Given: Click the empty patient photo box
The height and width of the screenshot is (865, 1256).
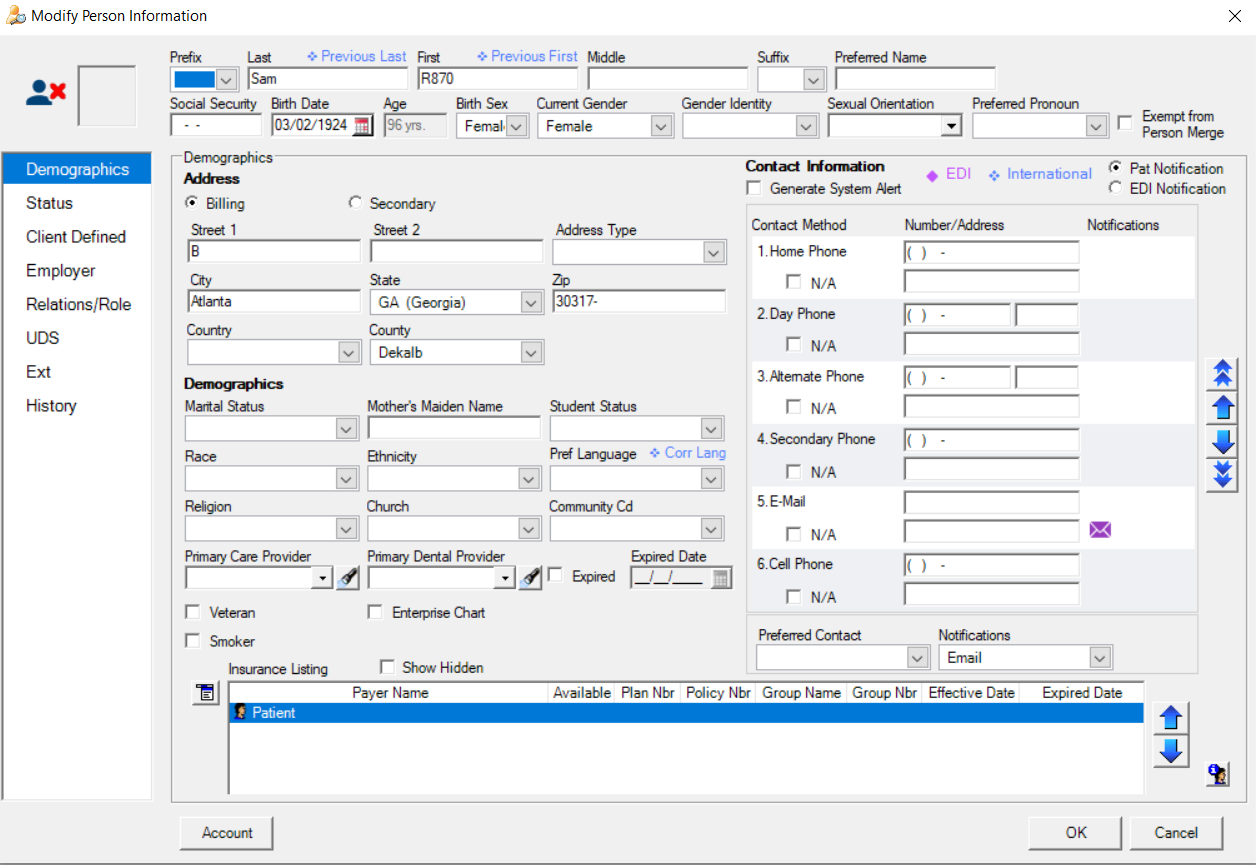Looking at the screenshot, I should point(107,96).
